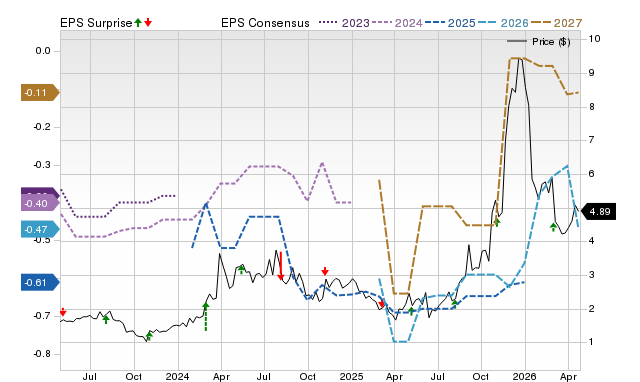640x382 pixels.
Task: Click the 2023 consensus legend entry
Action: pos(344,23)
